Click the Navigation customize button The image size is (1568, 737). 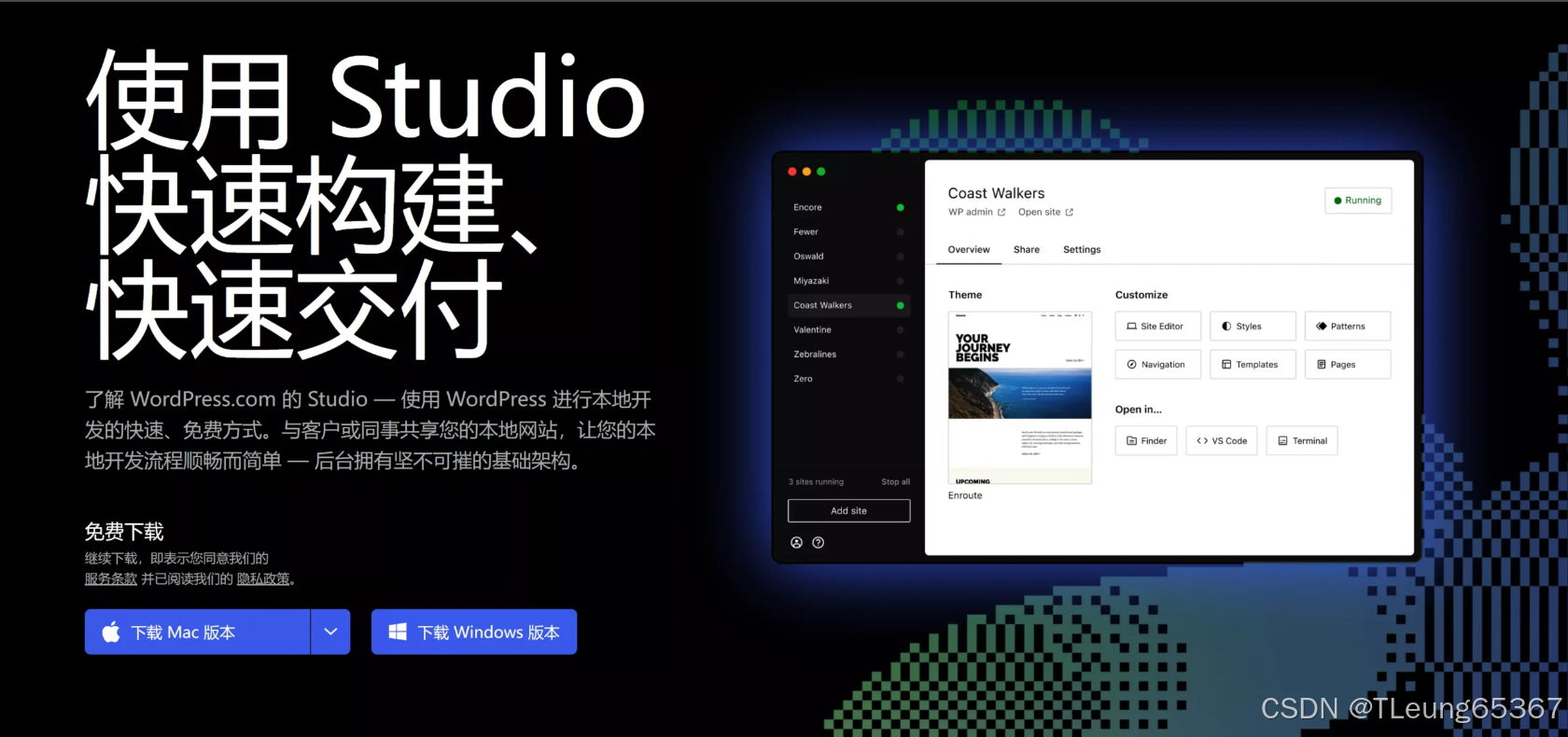tap(1158, 364)
